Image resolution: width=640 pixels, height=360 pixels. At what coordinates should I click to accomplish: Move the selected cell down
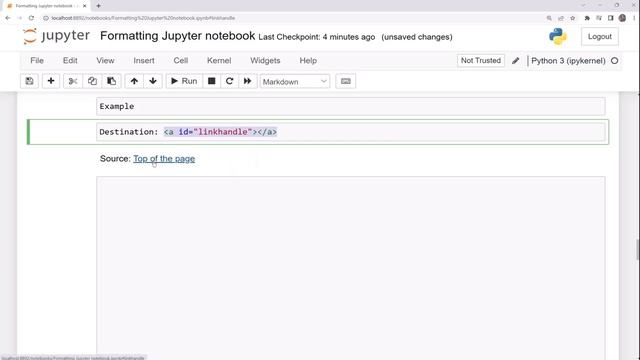click(153, 81)
